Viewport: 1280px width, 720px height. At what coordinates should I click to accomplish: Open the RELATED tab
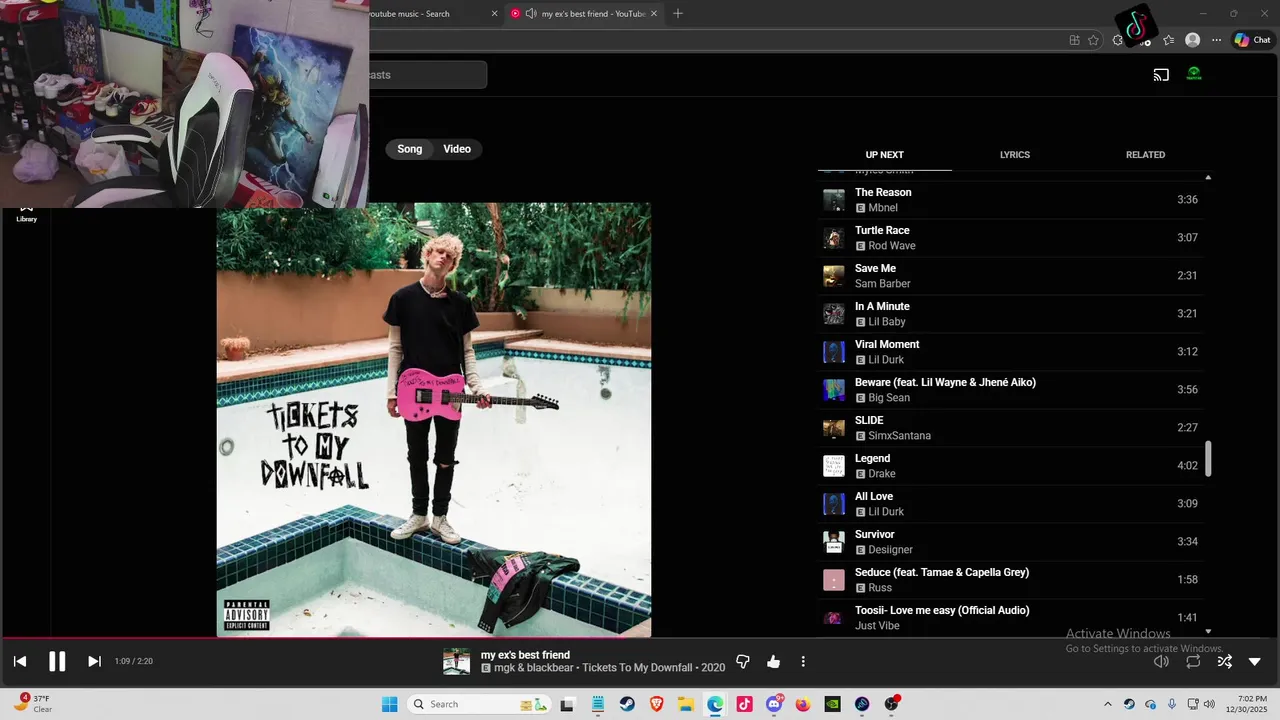coord(1145,155)
